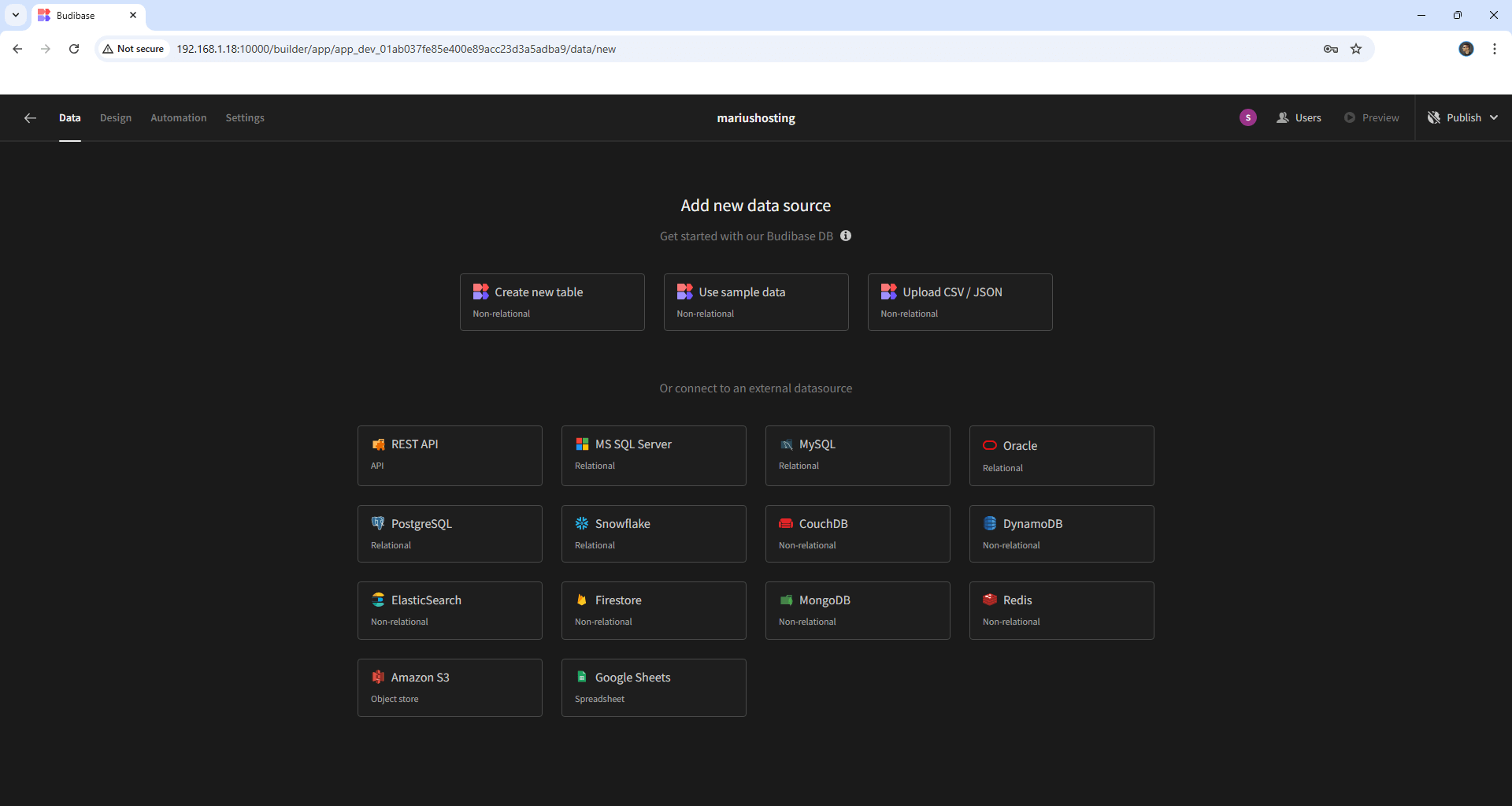Click the MySQL dolphin icon

point(786,444)
